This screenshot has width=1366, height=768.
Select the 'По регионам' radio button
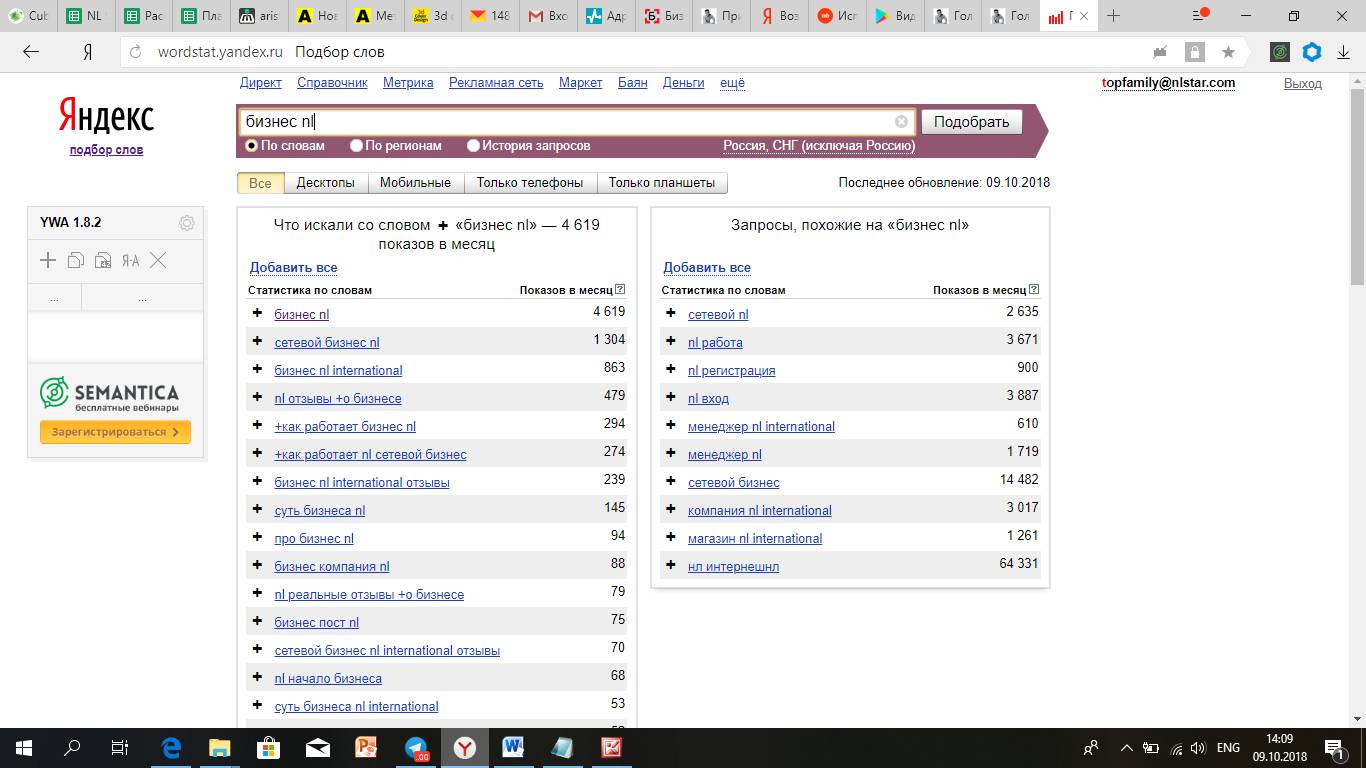[x=356, y=146]
